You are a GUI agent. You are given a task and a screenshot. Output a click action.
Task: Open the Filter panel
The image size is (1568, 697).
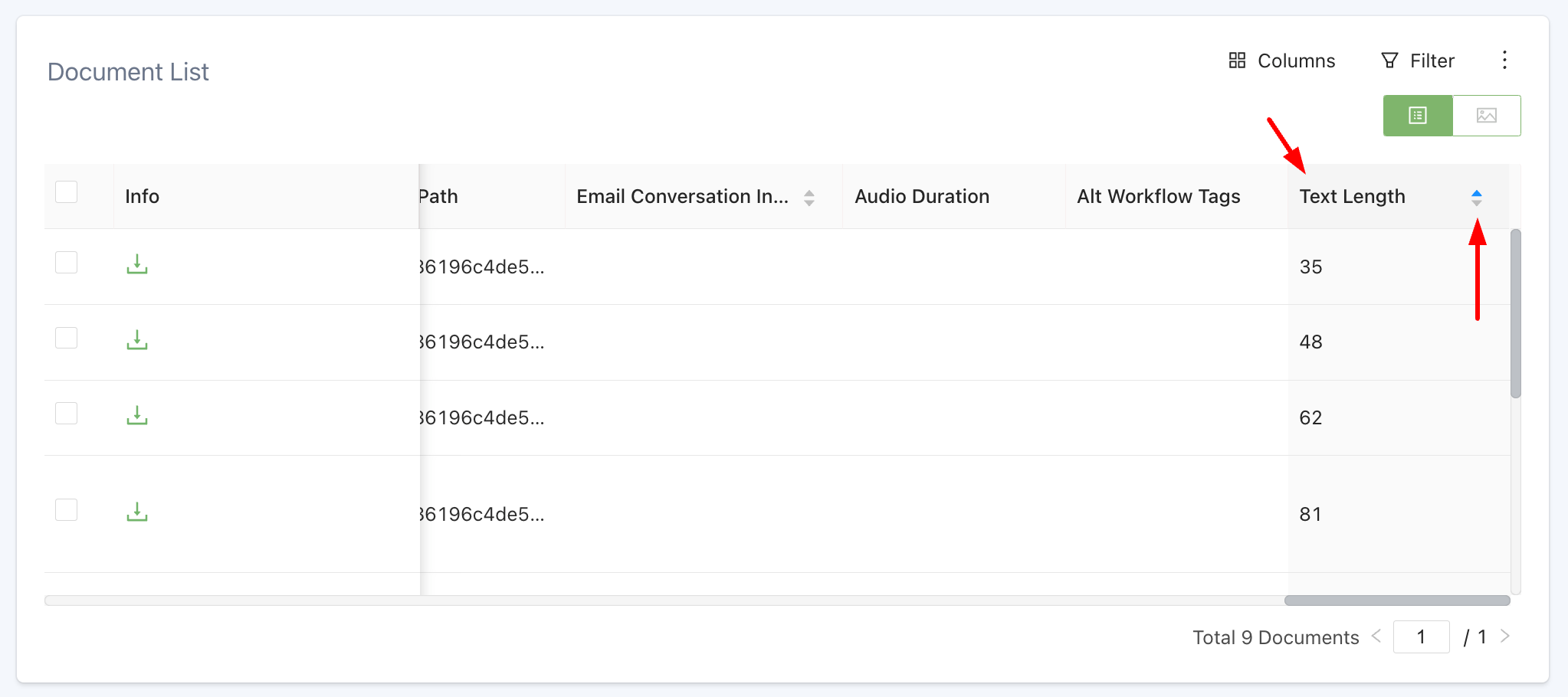coord(1417,61)
